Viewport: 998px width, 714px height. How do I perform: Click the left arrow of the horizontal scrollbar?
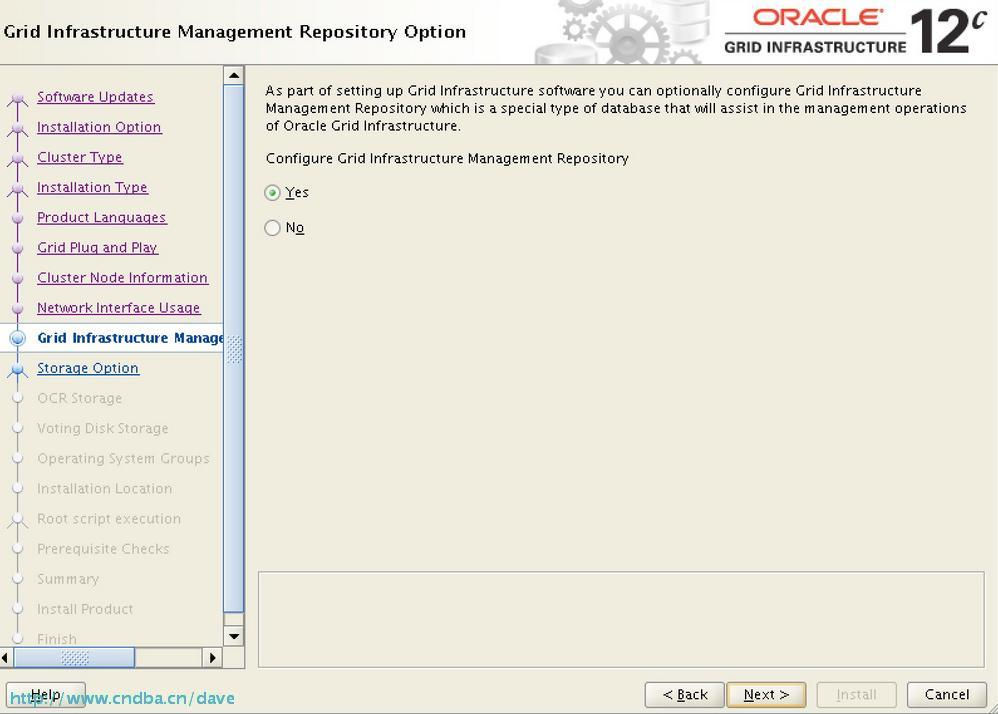point(5,658)
